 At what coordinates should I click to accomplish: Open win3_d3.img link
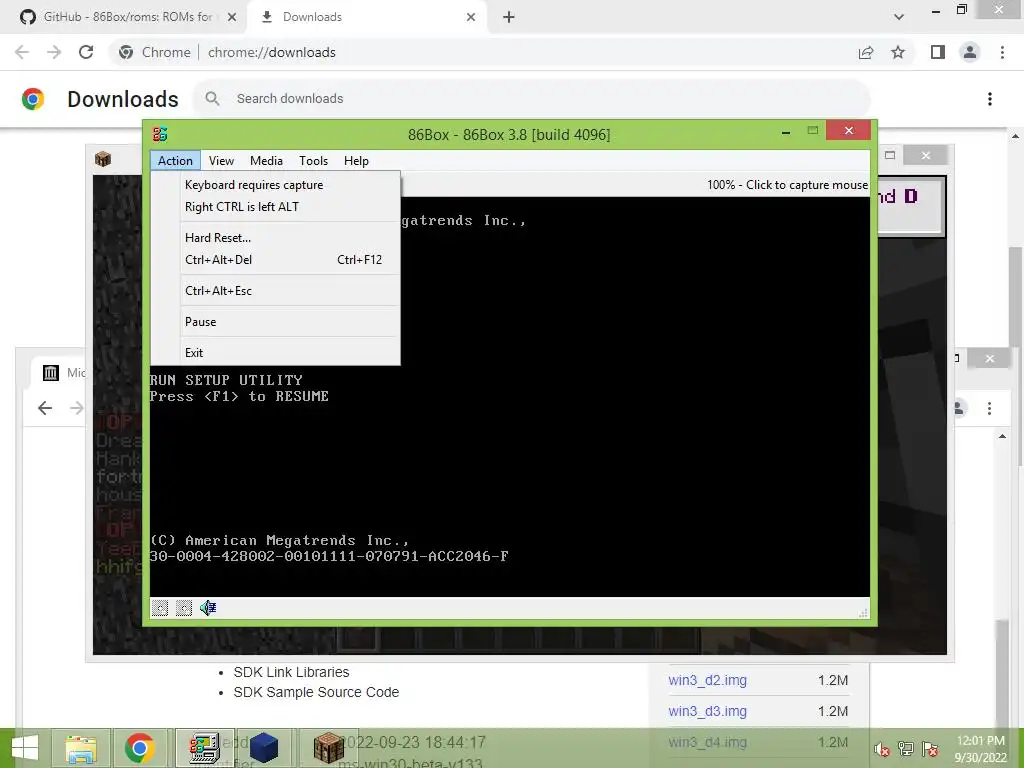pyautogui.click(x=707, y=711)
